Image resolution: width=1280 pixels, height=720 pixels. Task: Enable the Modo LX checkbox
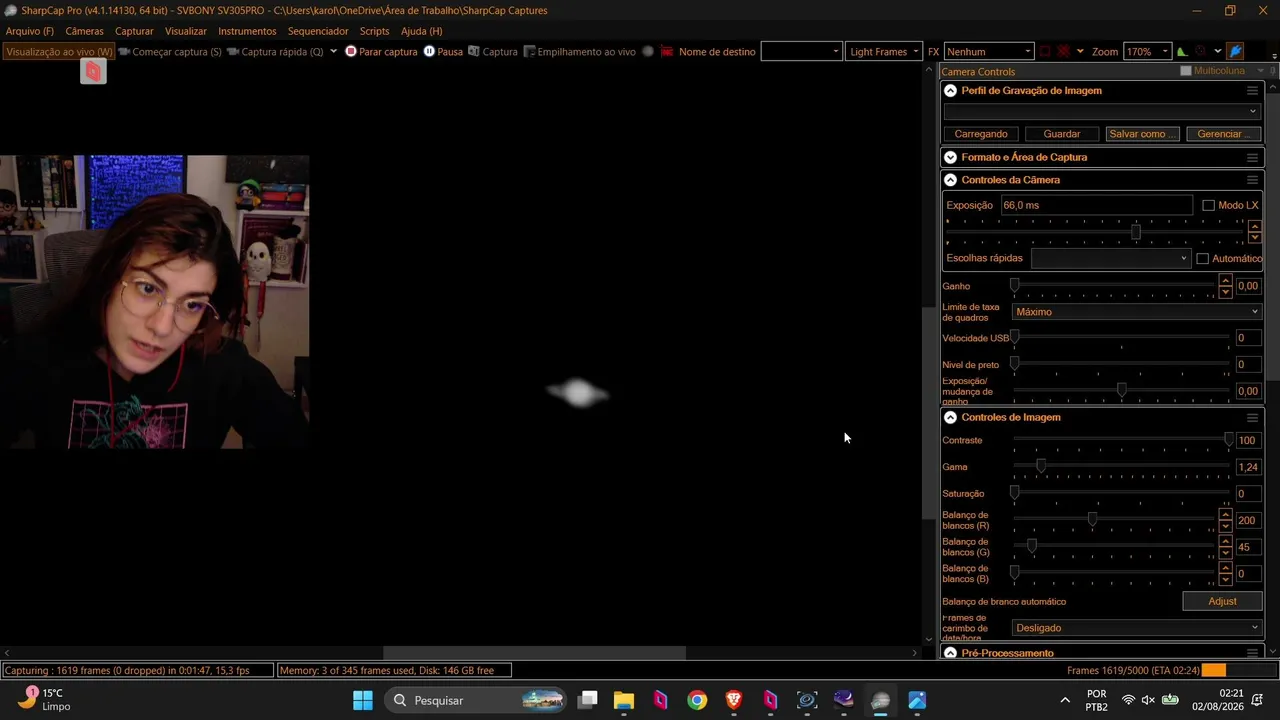tap(1208, 205)
